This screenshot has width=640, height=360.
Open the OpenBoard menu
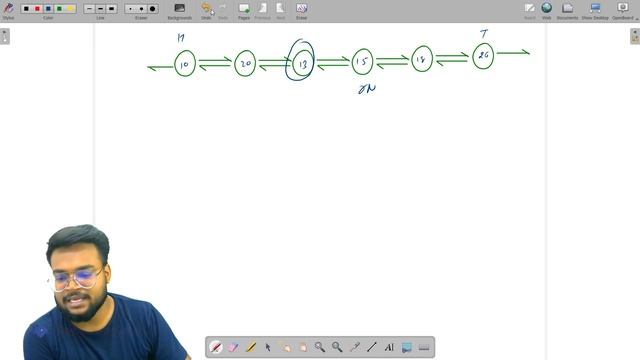pos(623,11)
